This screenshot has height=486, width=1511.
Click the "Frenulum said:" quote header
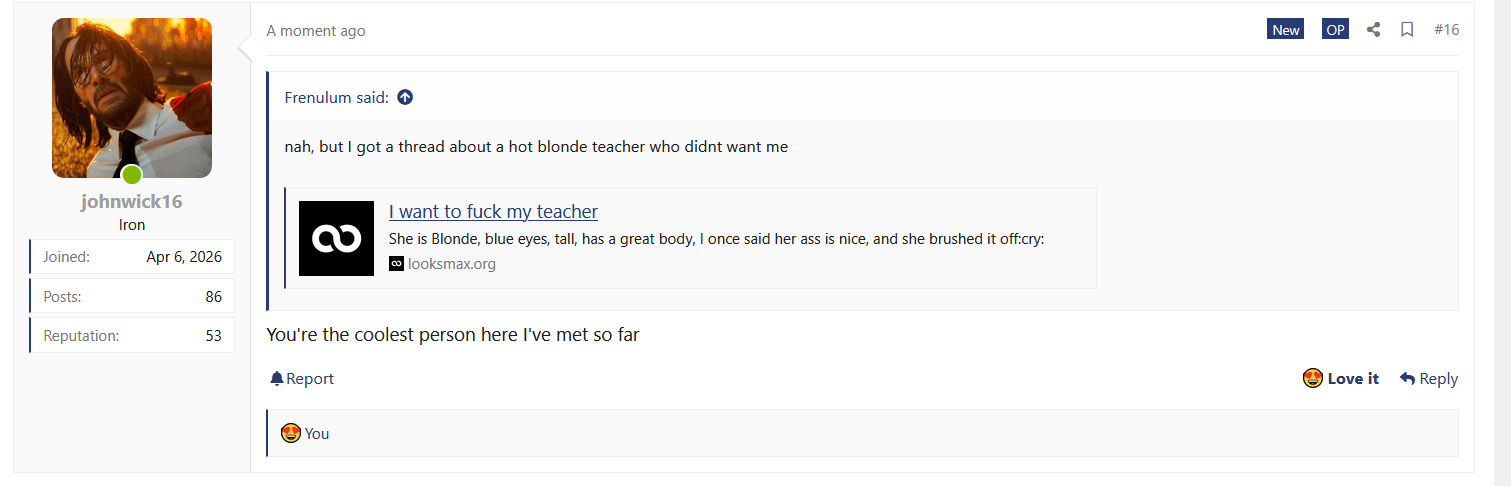tap(336, 97)
